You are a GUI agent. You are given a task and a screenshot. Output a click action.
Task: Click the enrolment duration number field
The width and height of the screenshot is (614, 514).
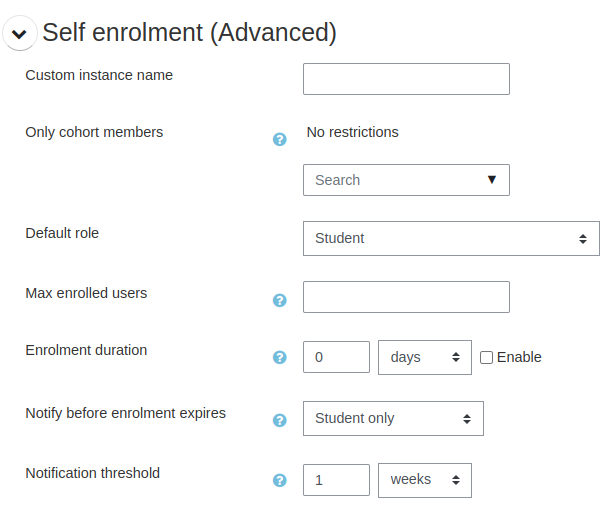(336, 357)
